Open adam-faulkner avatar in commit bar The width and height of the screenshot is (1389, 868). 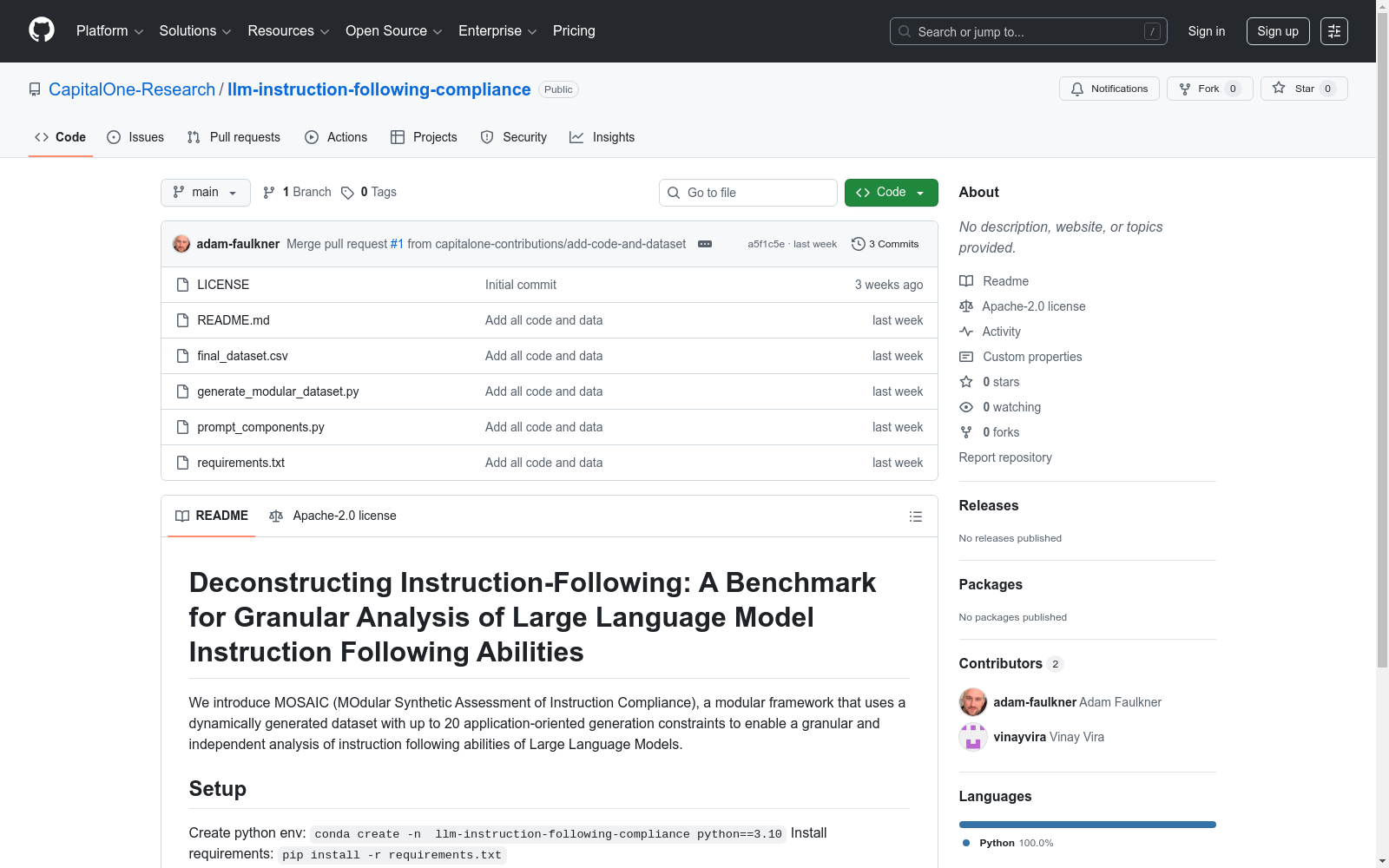tap(181, 244)
